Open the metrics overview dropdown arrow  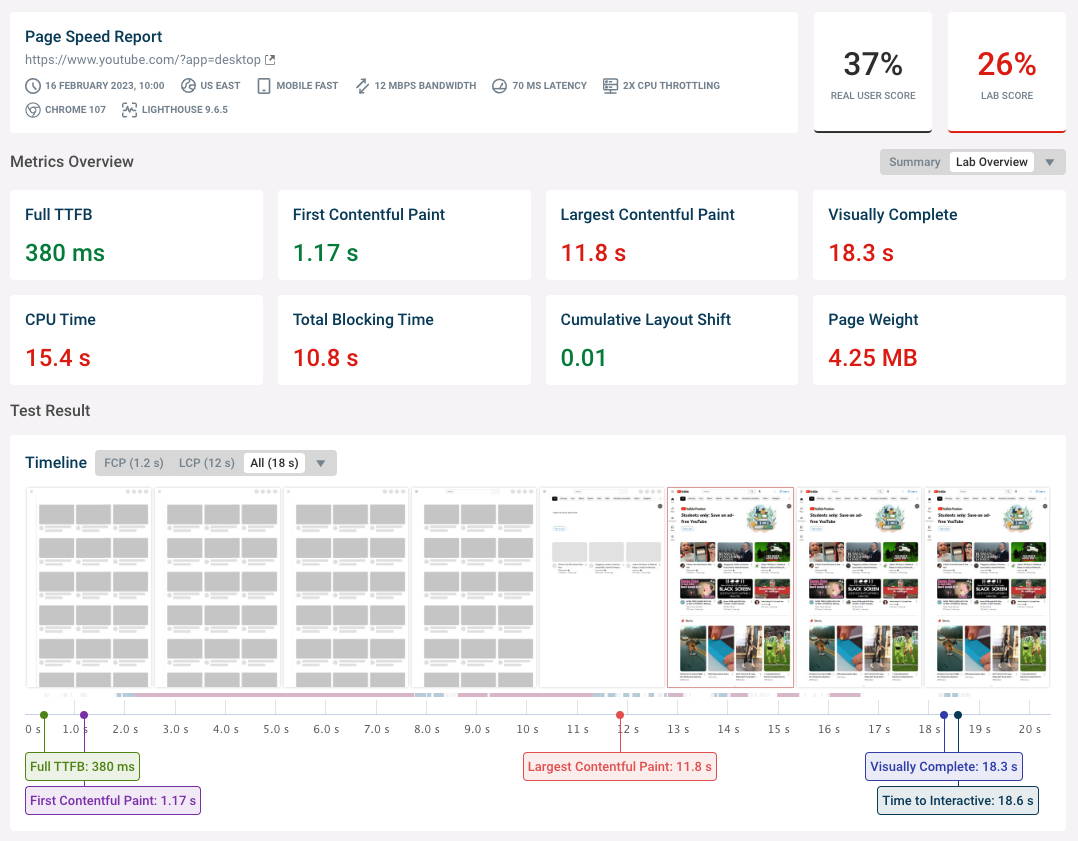tap(1050, 162)
